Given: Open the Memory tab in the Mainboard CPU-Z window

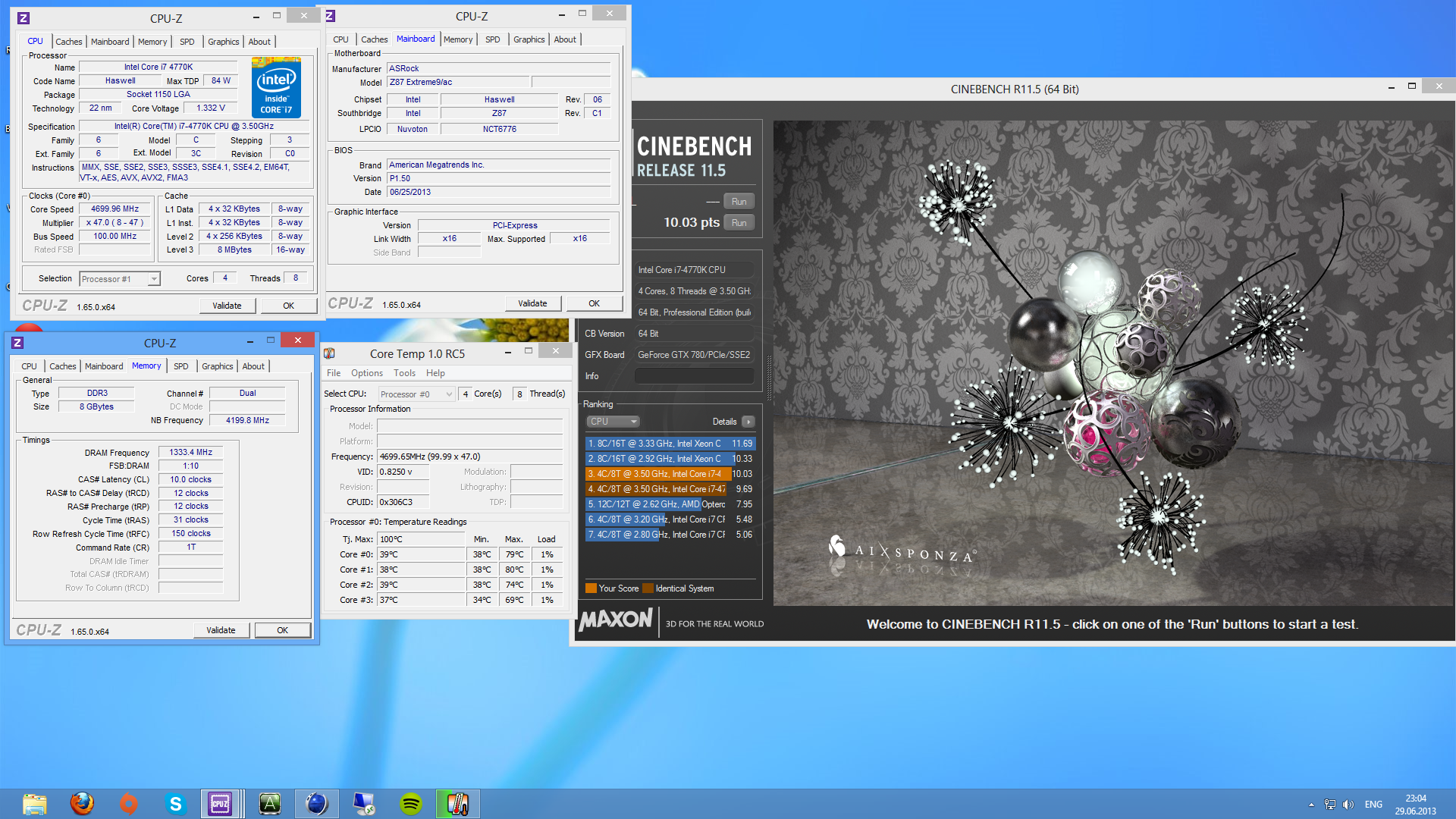Looking at the screenshot, I should [x=458, y=39].
